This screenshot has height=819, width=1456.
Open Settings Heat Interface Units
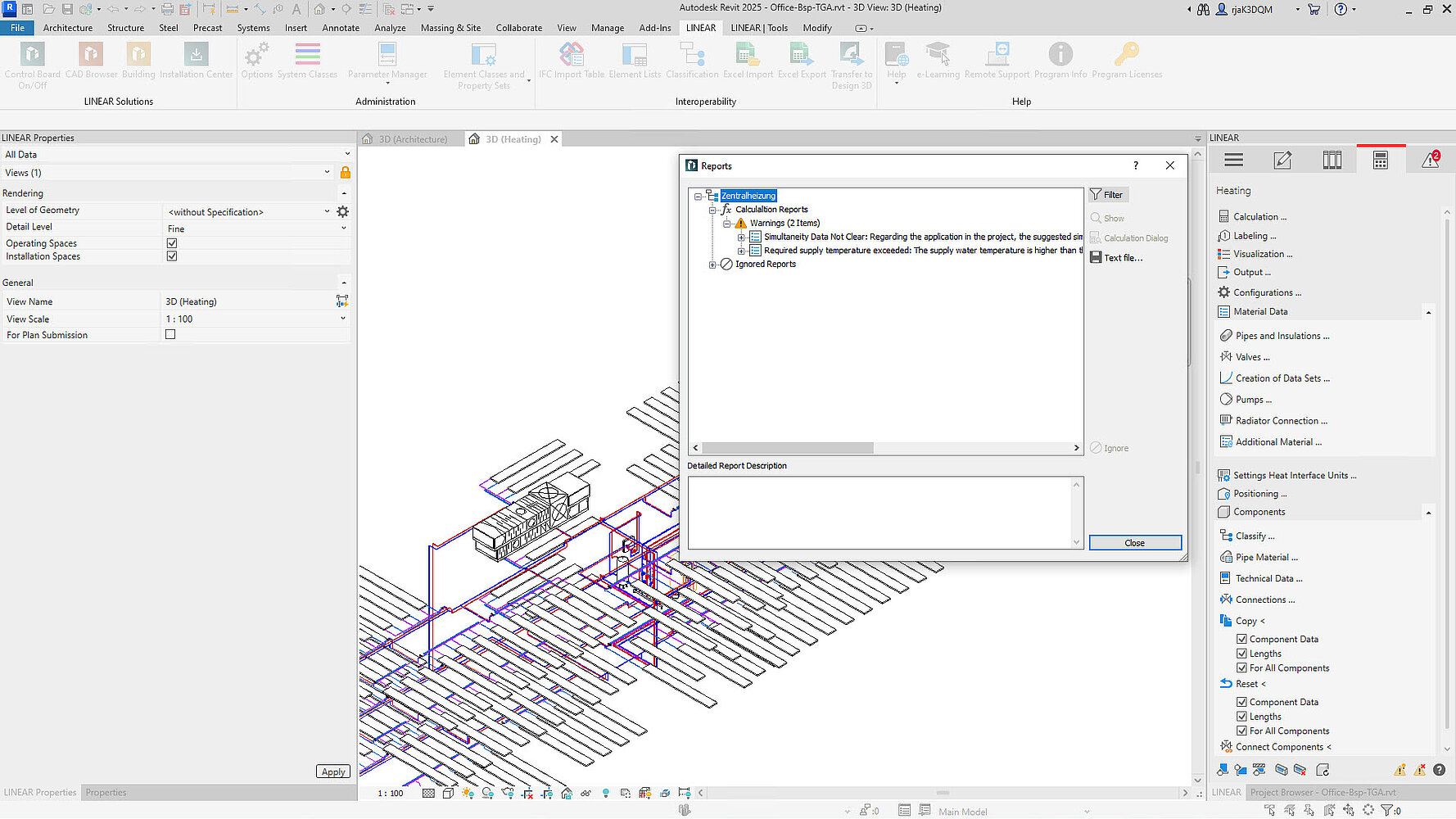pyautogui.click(x=1294, y=476)
